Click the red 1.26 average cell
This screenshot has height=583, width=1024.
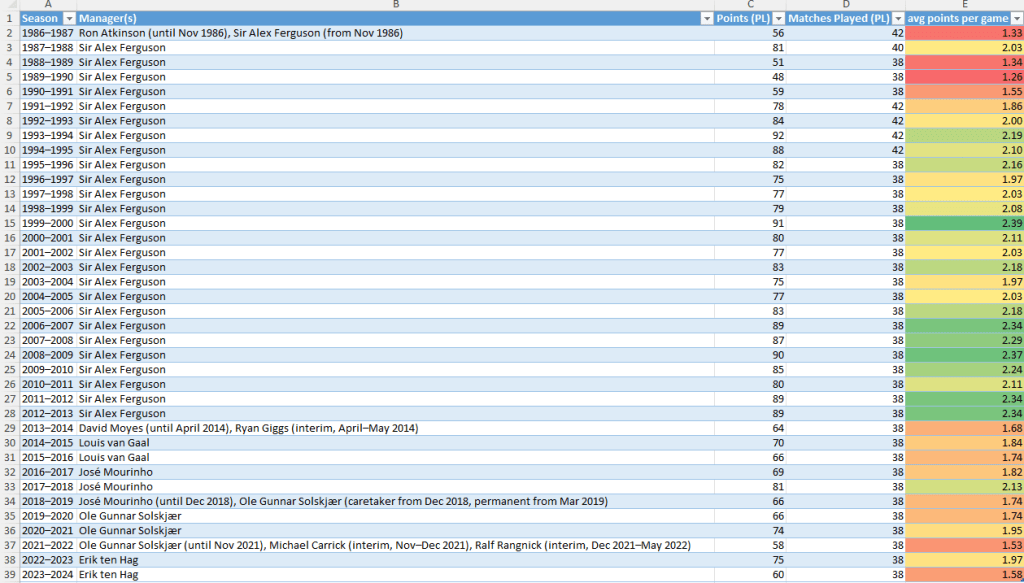(x=965, y=77)
